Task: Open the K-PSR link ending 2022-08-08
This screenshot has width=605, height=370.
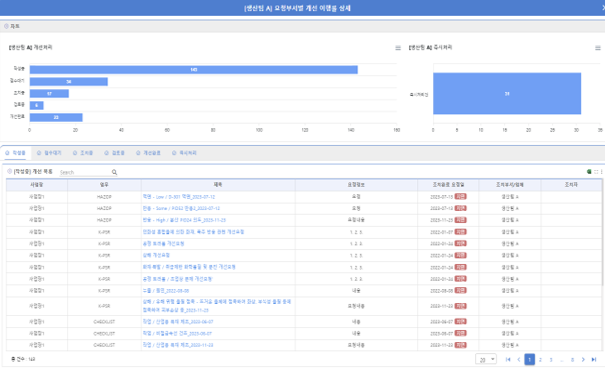Action: point(166,291)
